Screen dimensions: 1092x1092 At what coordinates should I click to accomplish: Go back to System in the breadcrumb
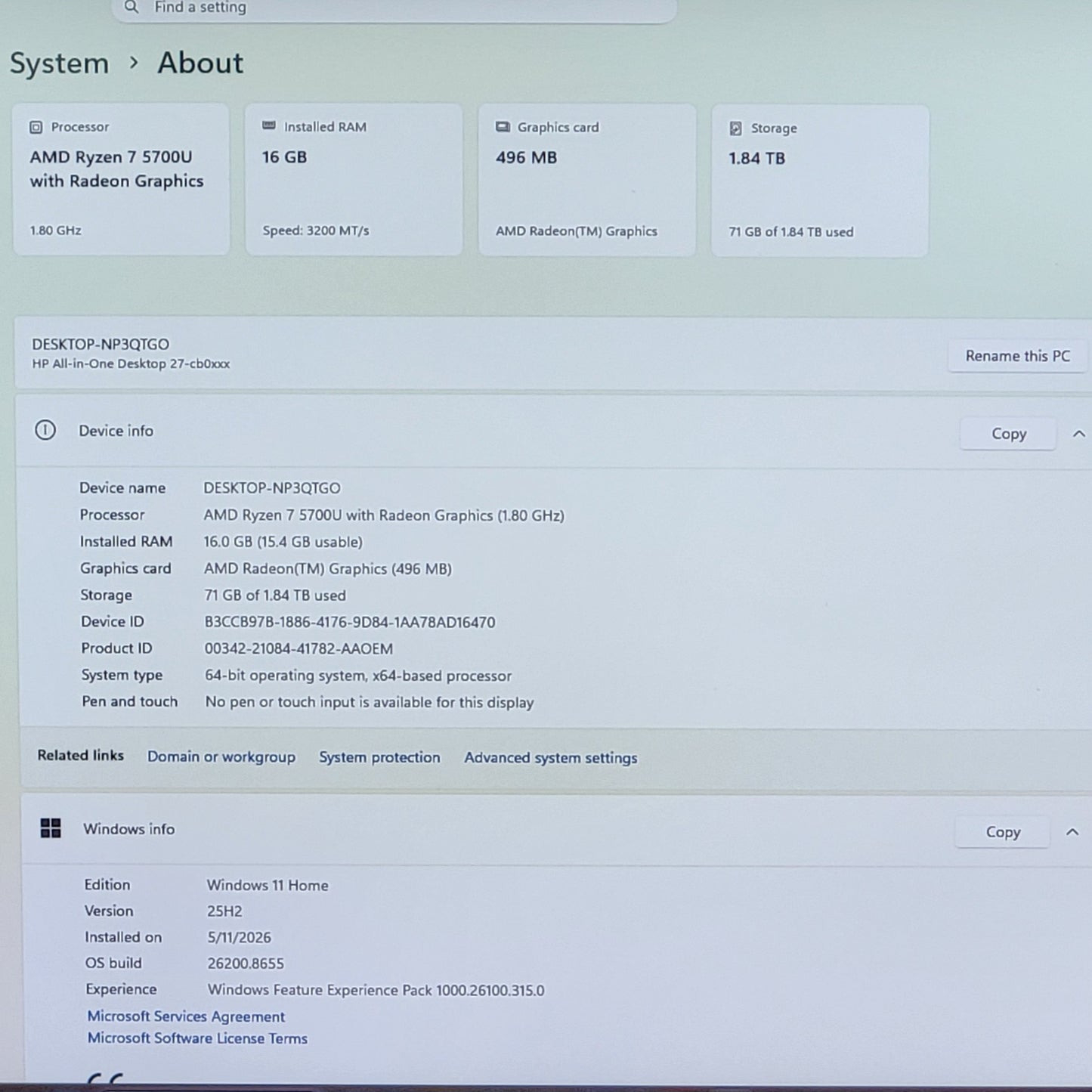(59, 63)
